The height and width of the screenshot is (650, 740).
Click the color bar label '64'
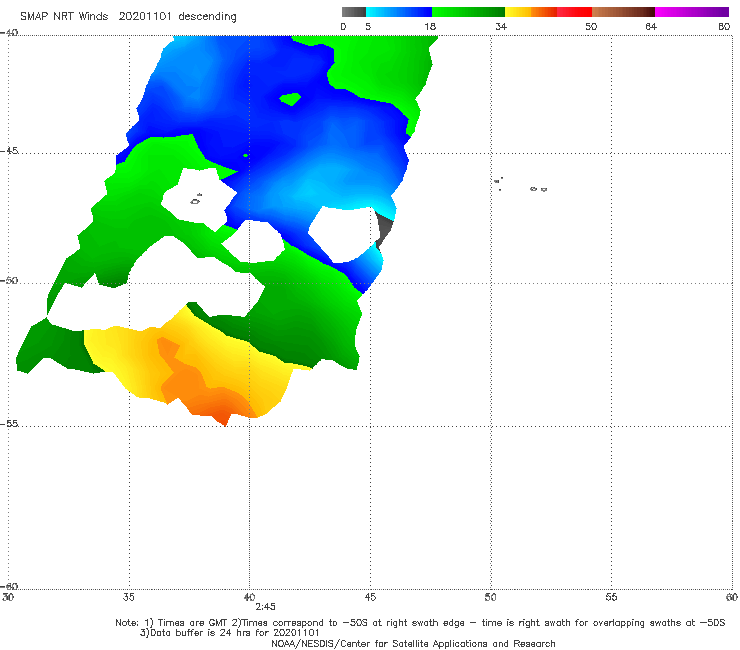point(651,26)
